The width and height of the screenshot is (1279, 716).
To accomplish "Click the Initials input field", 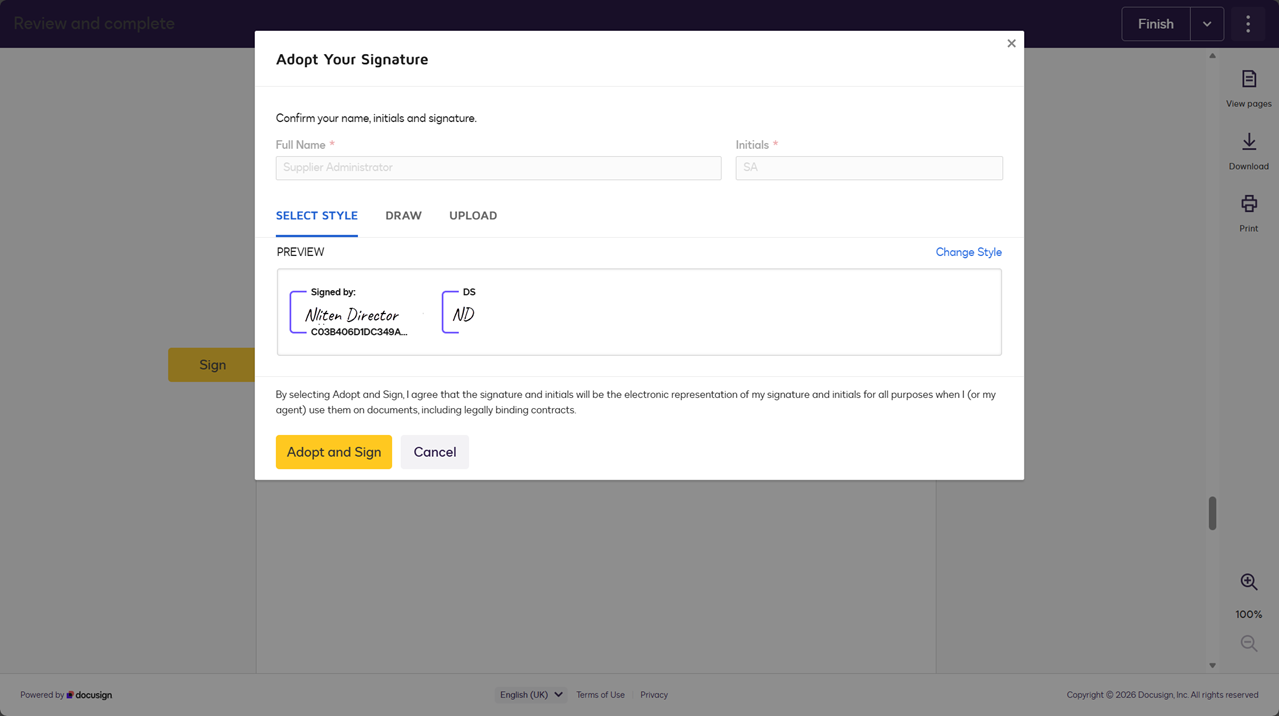I will pos(868,168).
